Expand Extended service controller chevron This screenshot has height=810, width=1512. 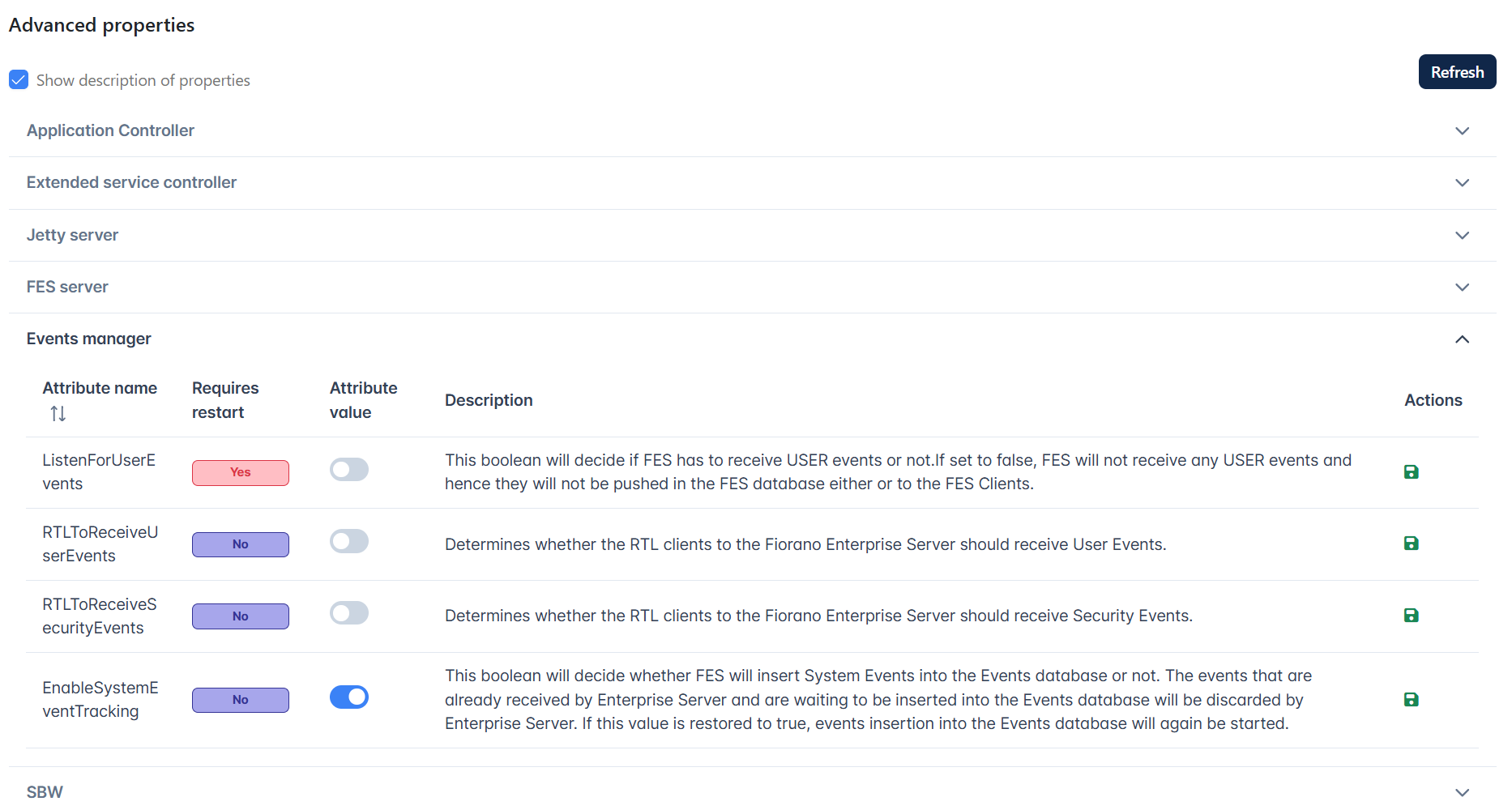(1462, 183)
